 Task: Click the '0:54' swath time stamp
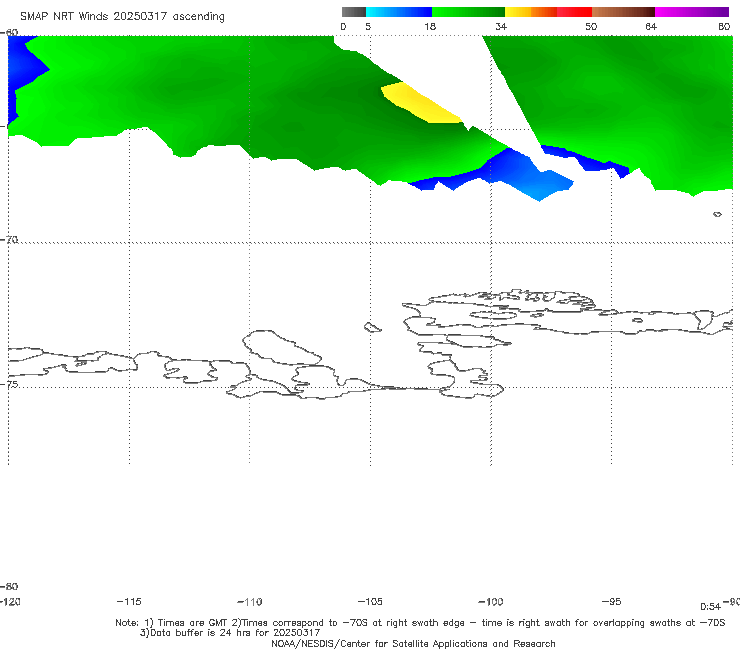click(710, 607)
